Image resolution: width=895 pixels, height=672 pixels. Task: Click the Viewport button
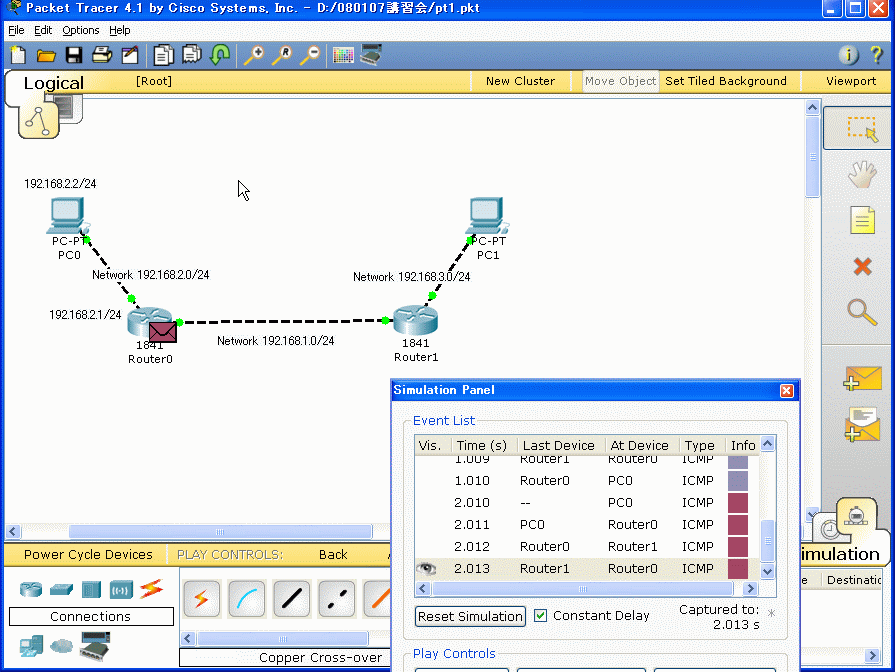tap(850, 81)
